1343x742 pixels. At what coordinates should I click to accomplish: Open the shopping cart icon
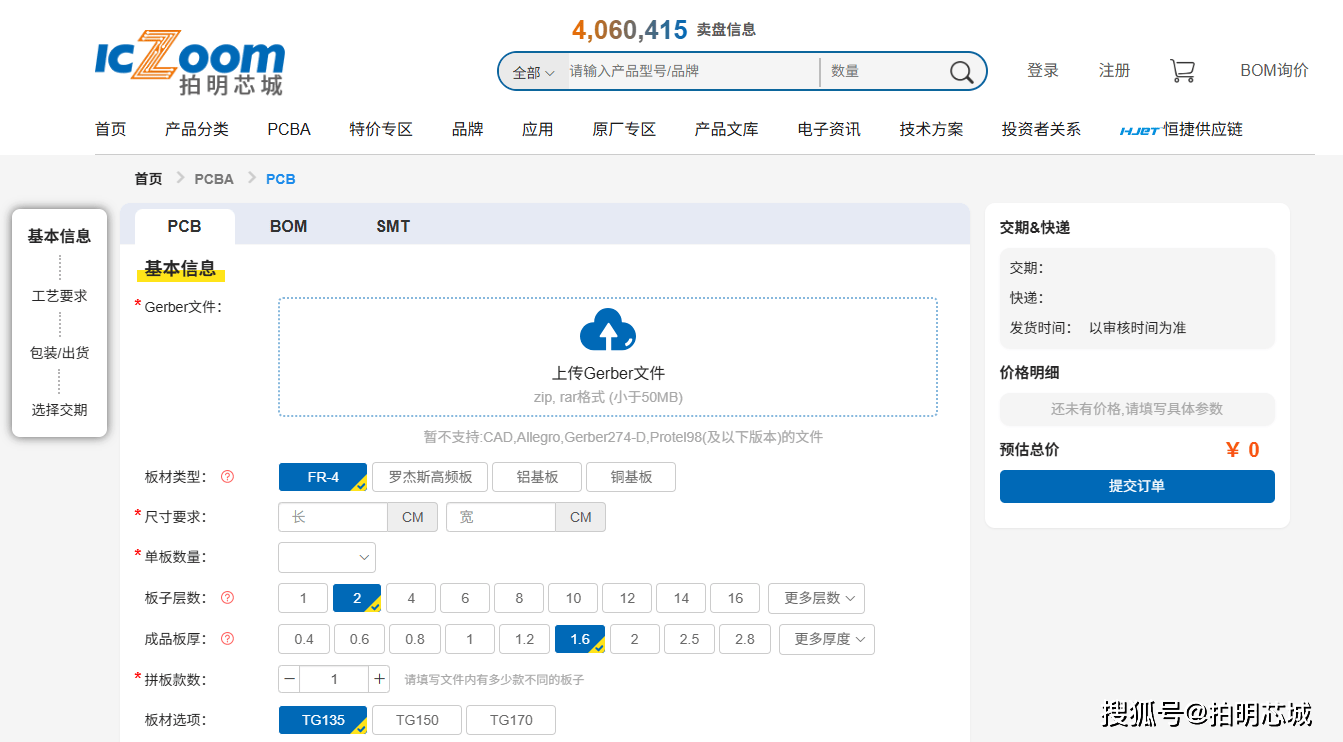pos(1182,71)
